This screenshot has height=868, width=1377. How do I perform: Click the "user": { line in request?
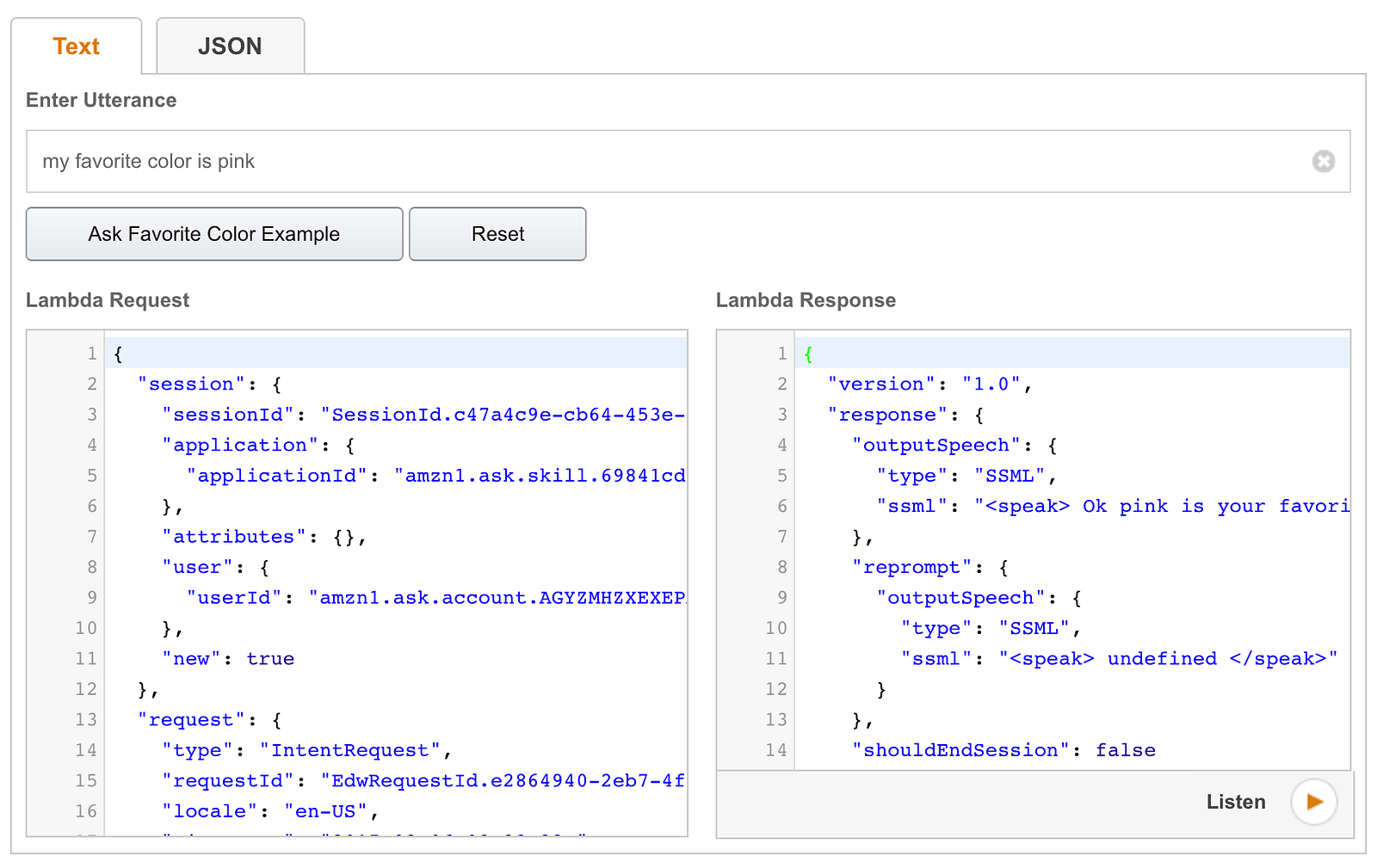(215, 567)
